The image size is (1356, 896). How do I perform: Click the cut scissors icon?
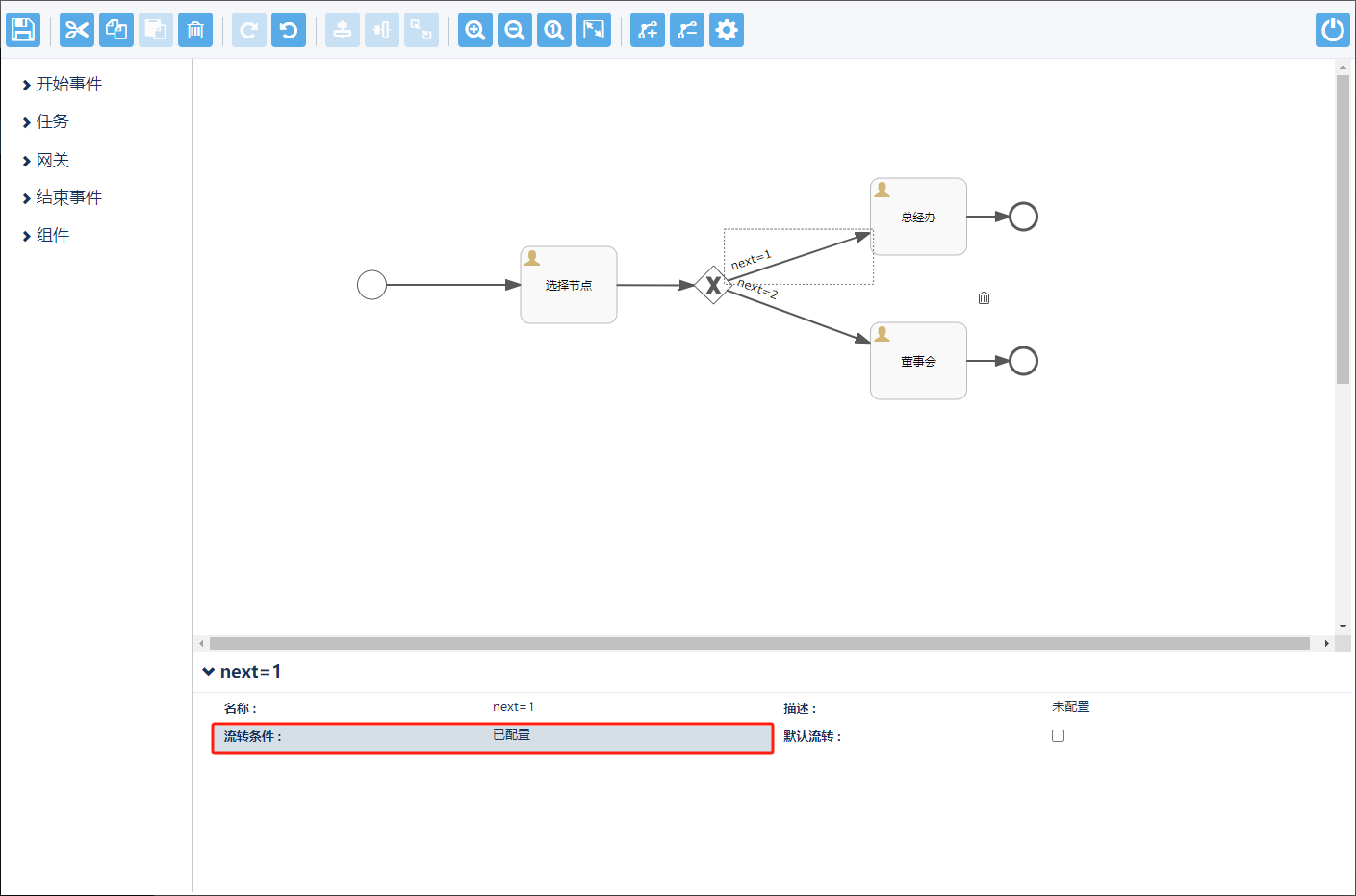pos(77,30)
